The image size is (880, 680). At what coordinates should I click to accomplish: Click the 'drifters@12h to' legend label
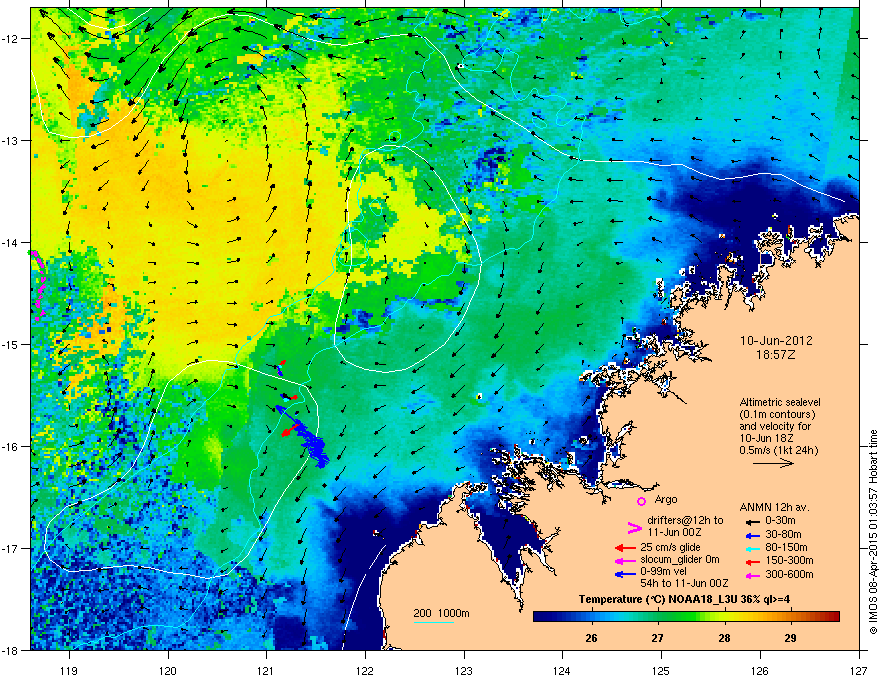[x=685, y=520]
